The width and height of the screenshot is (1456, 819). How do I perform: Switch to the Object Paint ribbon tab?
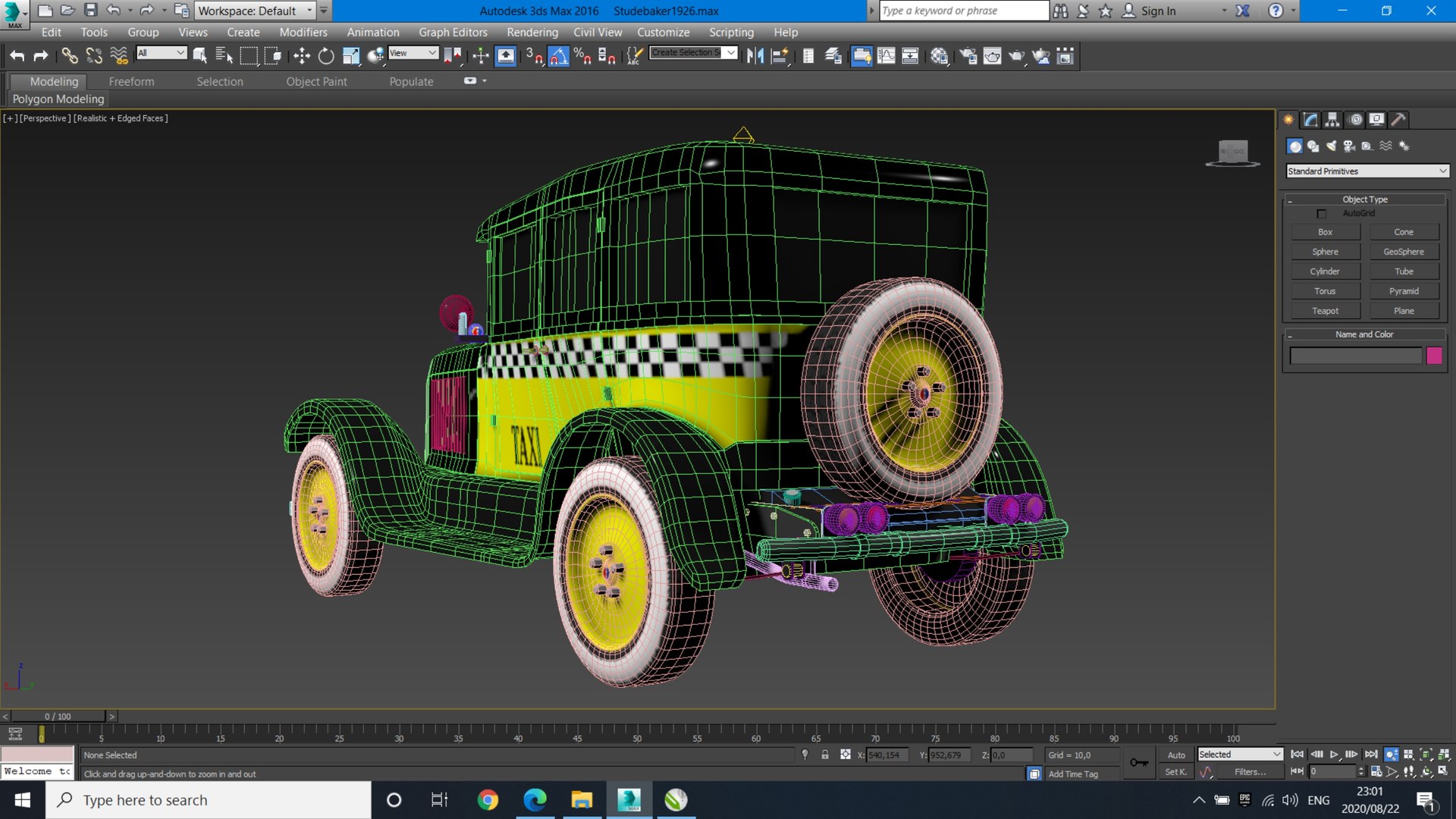tap(316, 82)
